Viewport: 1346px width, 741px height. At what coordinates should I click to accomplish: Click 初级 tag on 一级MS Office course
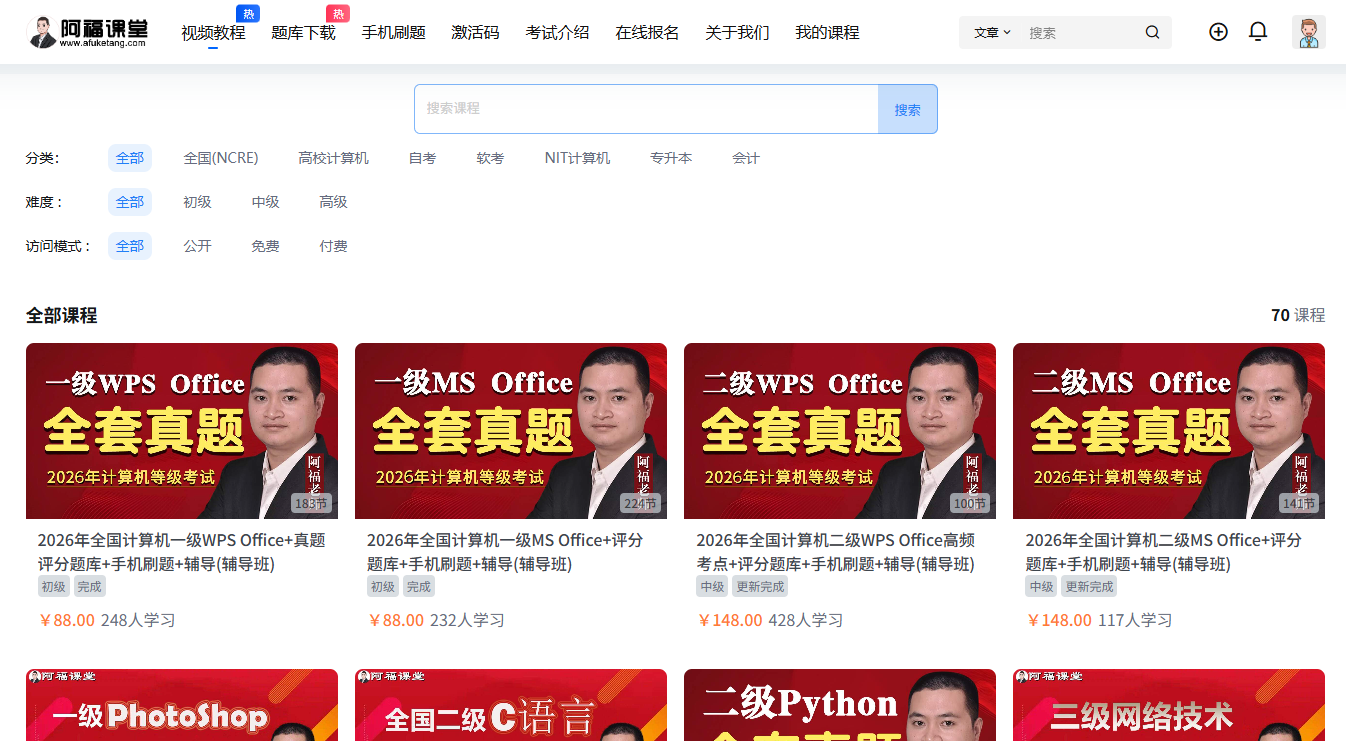click(382, 587)
